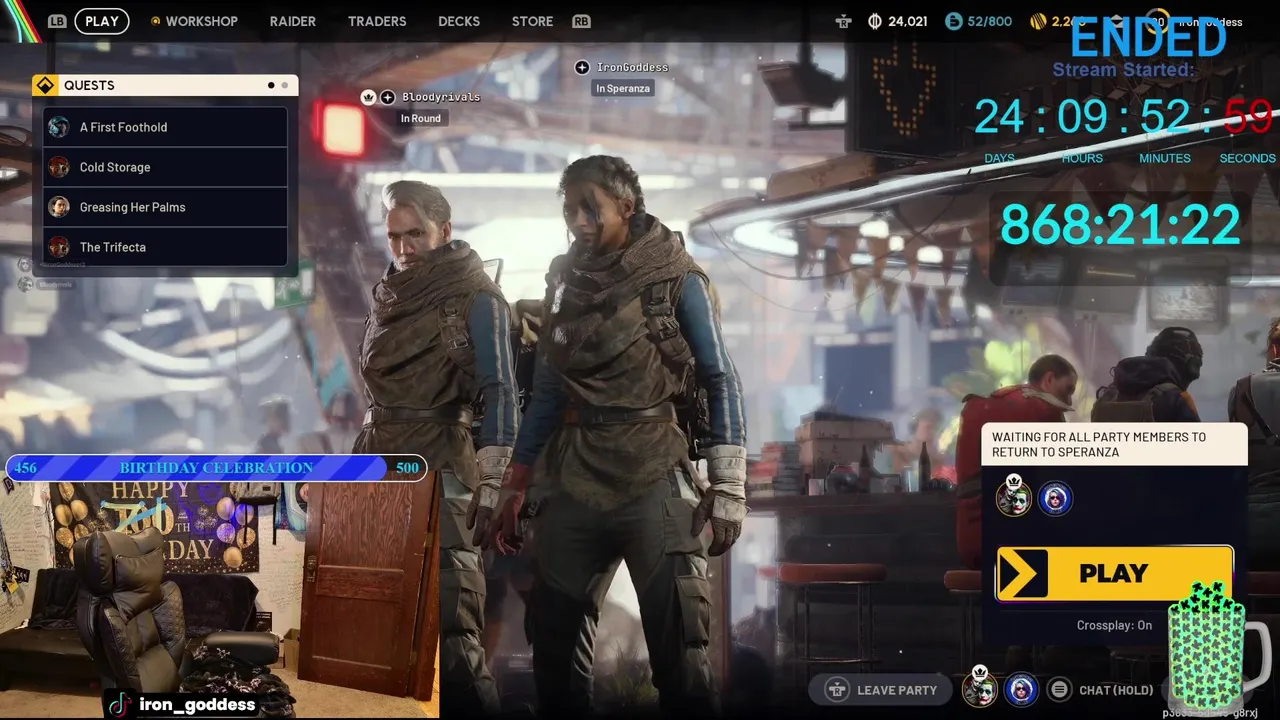Select the IronGoddess player name tag
The height and width of the screenshot is (720, 1280).
click(x=632, y=67)
